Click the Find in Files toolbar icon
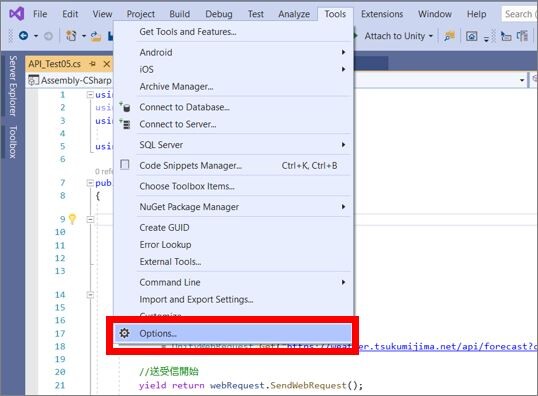538x396 pixels. coord(449,36)
